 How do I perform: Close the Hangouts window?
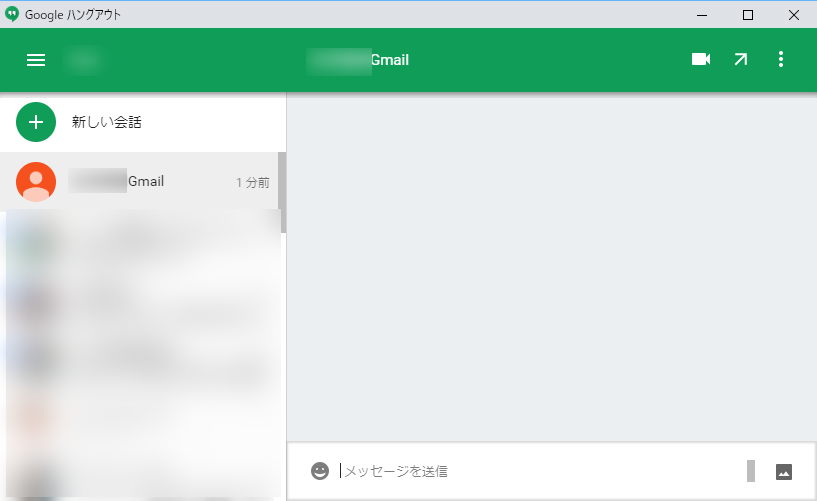(794, 15)
